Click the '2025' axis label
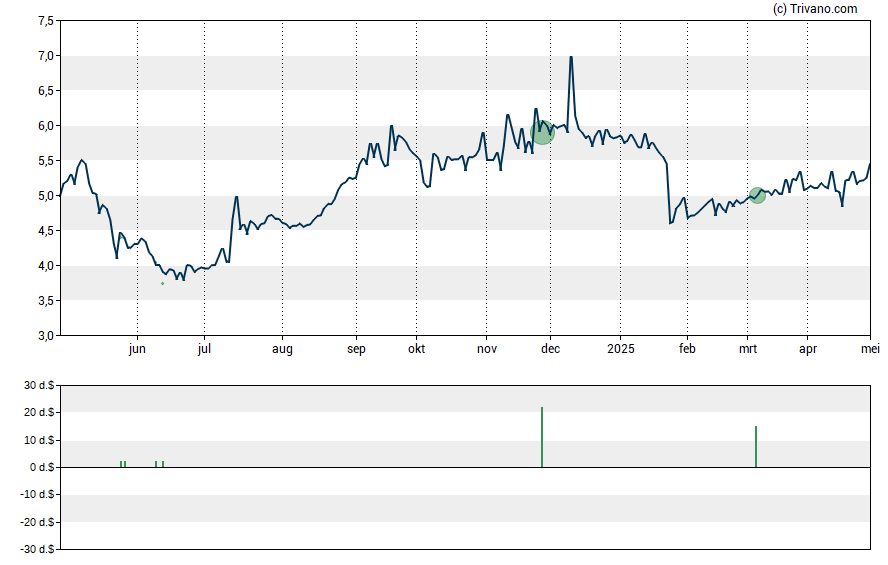The image size is (888, 565). (x=621, y=349)
